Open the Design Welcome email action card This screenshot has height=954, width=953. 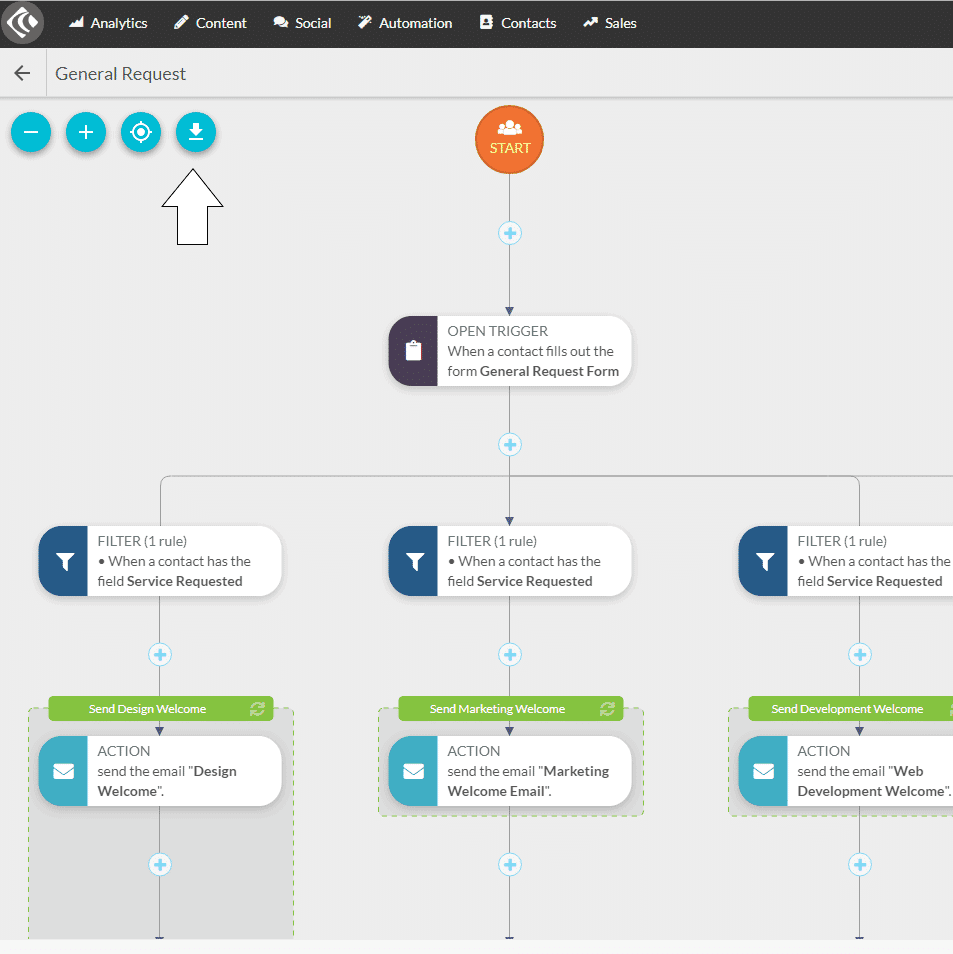tap(160, 771)
